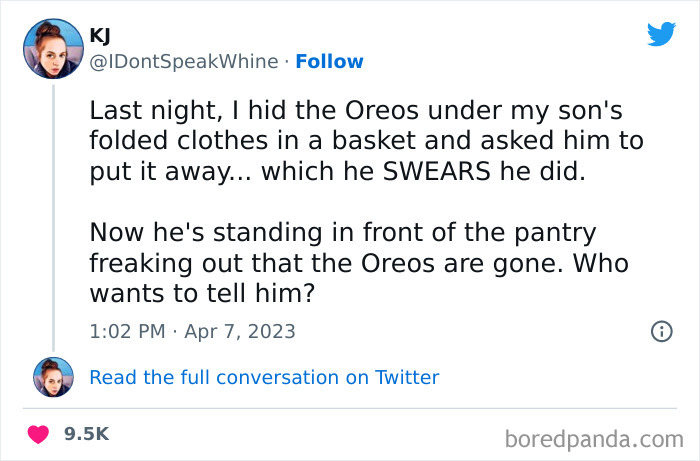Like the tweet with the heart icon
Viewport: 700px width, 461px height.
pyautogui.click(x=40, y=434)
